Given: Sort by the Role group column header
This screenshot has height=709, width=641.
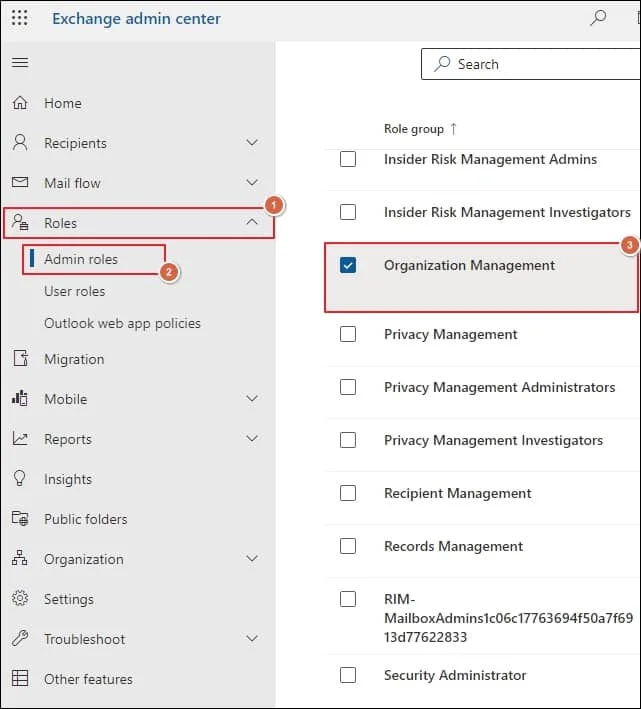Looking at the screenshot, I should point(414,129).
